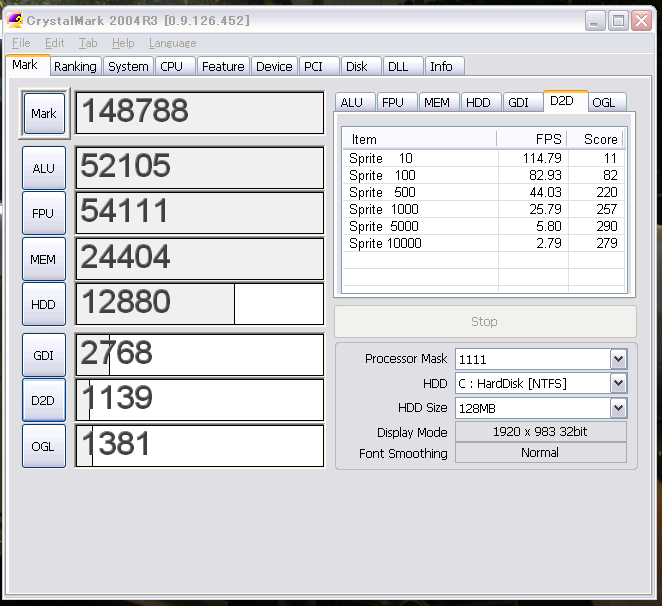Image resolution: width=662 pixels, height=606 pixels.
Task: Open the Tab menu
Action: 88,43
